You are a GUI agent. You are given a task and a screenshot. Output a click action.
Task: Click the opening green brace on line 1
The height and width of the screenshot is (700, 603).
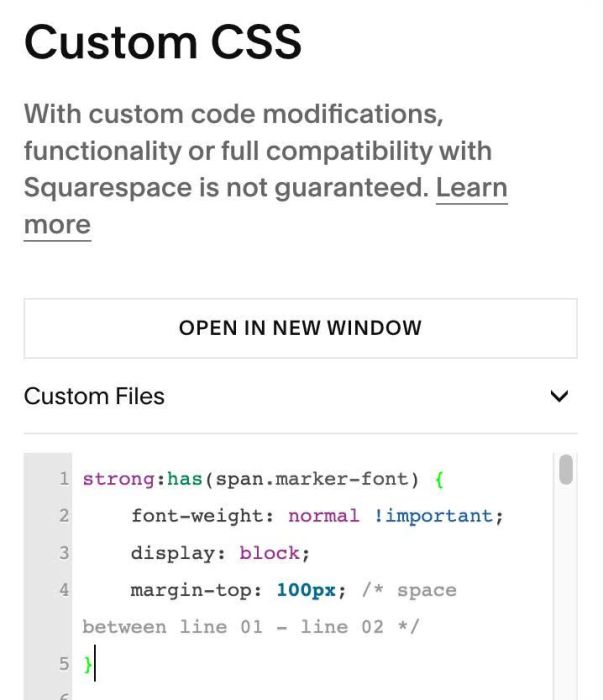pos(439,479)
